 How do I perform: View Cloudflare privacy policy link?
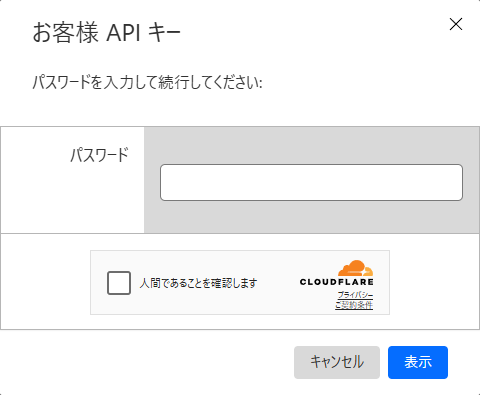pos(355,295)
